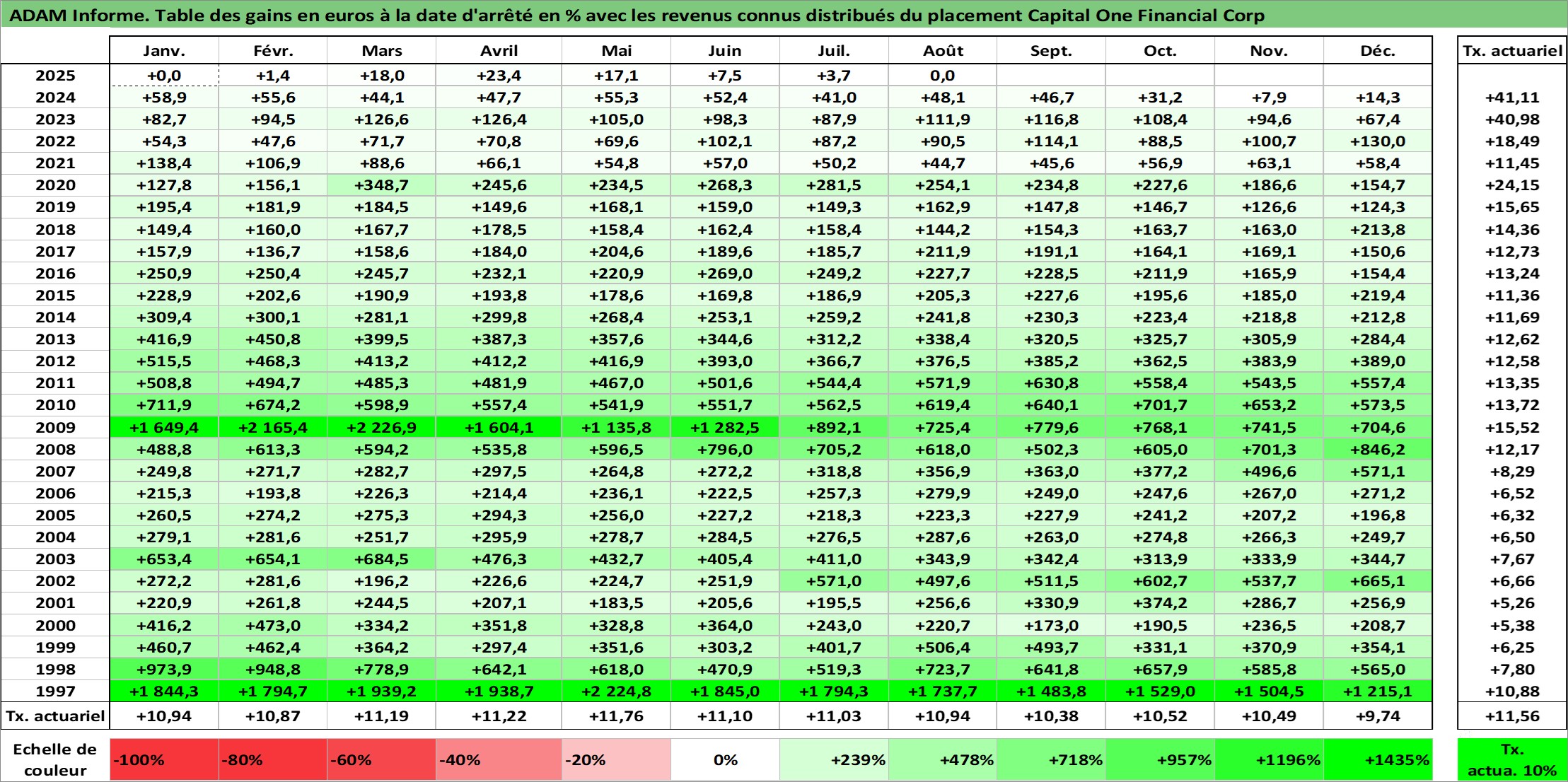Select the +11,76 Mai actuarial rate

click(616, 716)
